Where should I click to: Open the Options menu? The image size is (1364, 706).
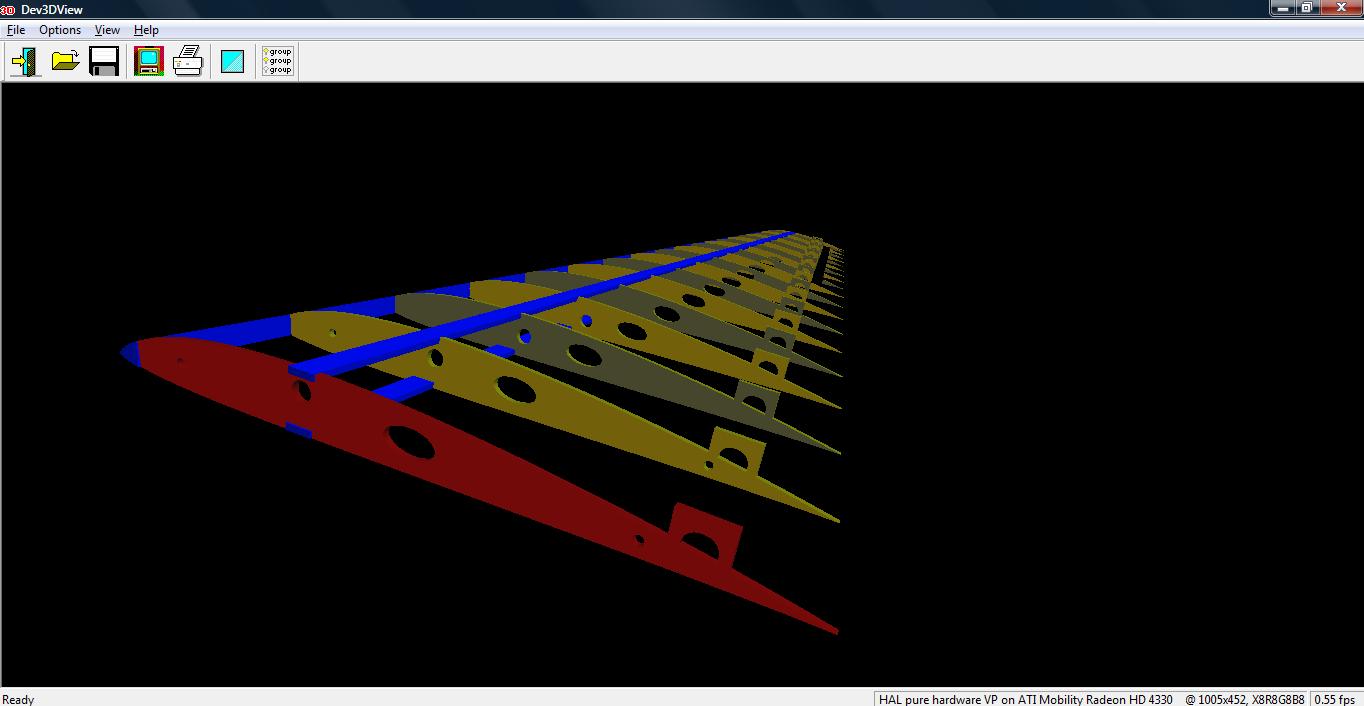[x=60, y=30]
